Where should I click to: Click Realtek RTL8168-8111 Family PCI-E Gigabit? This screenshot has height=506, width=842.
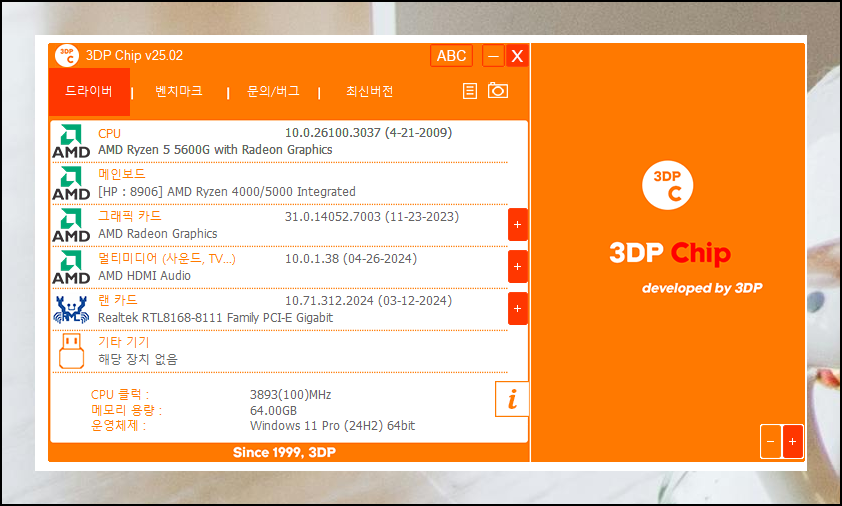tap(215, 317)
